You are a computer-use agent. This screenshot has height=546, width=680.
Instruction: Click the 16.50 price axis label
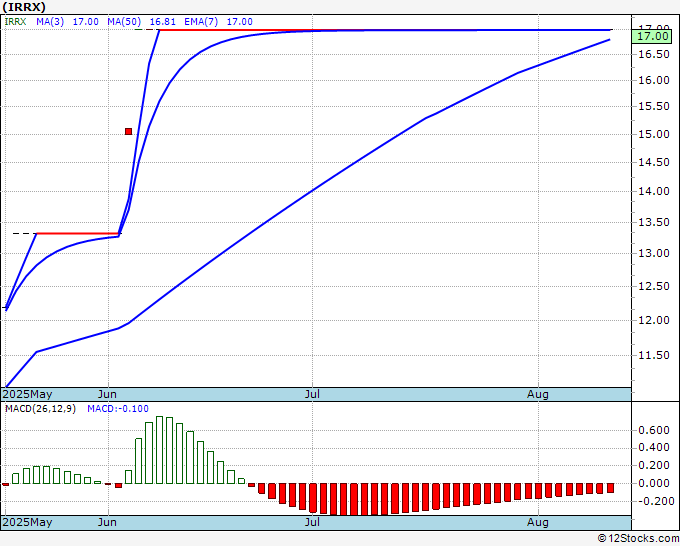(654, 54)
